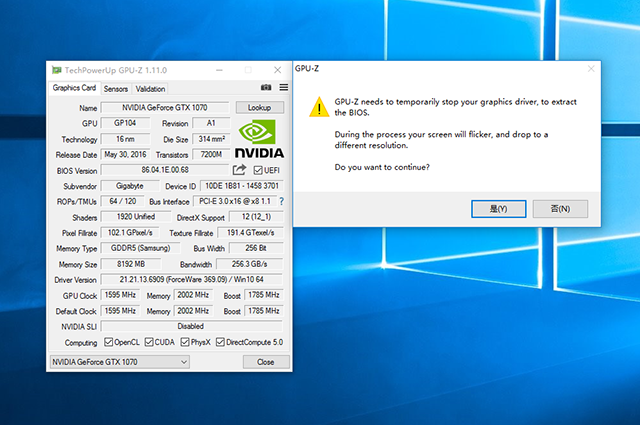Click the Bus Width value 256 Bit
Viewport: 640px width, 425px height.
point(256,248)
